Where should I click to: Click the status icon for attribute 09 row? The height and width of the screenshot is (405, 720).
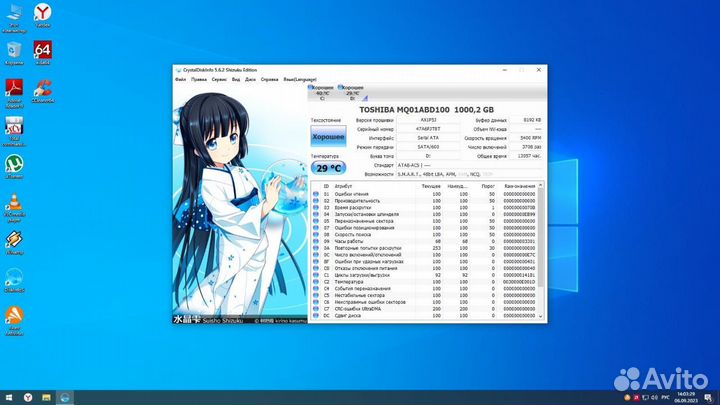click(316, 241)
